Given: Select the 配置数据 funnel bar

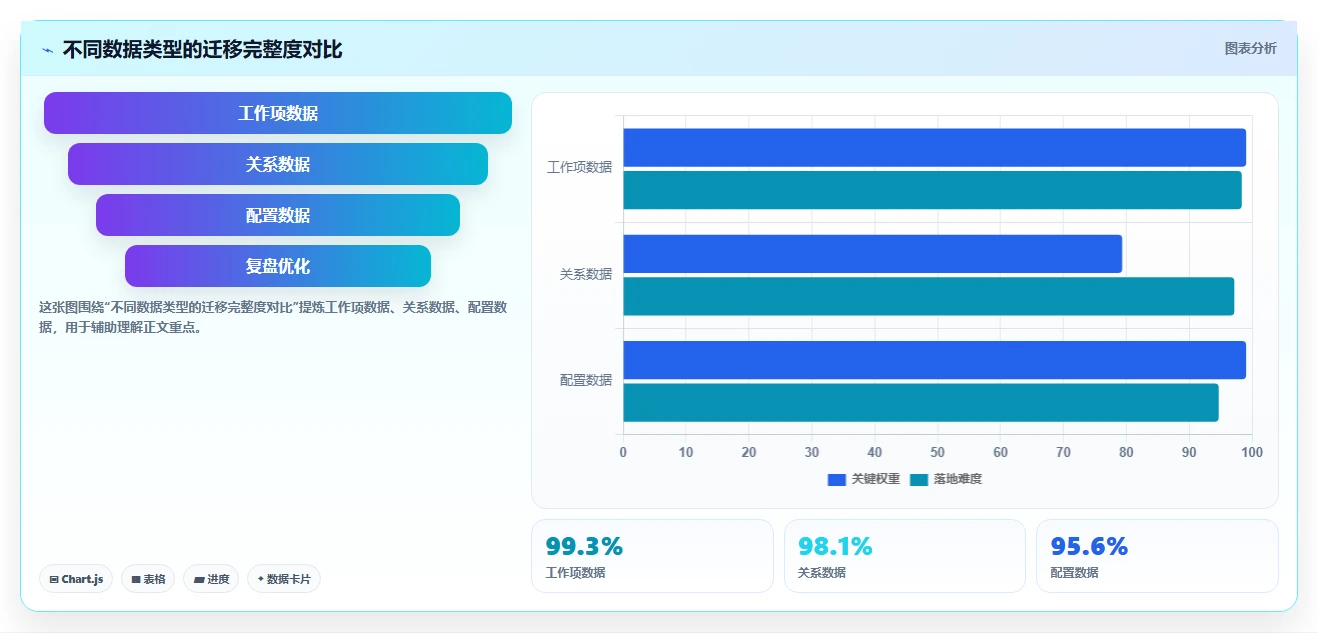Looking at the screenshot, I should [x=278, y=215].
